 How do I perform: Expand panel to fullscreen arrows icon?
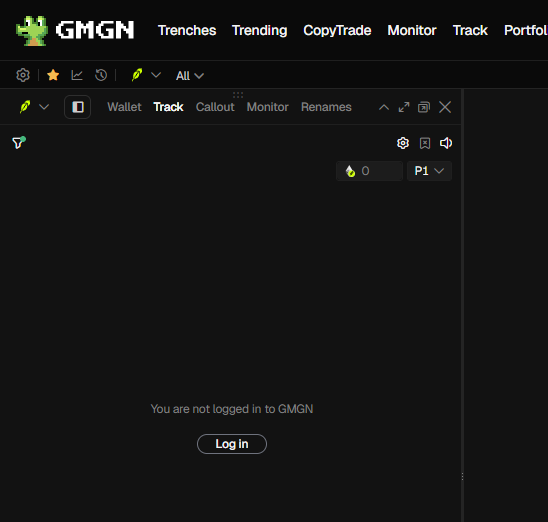(404, 107)
